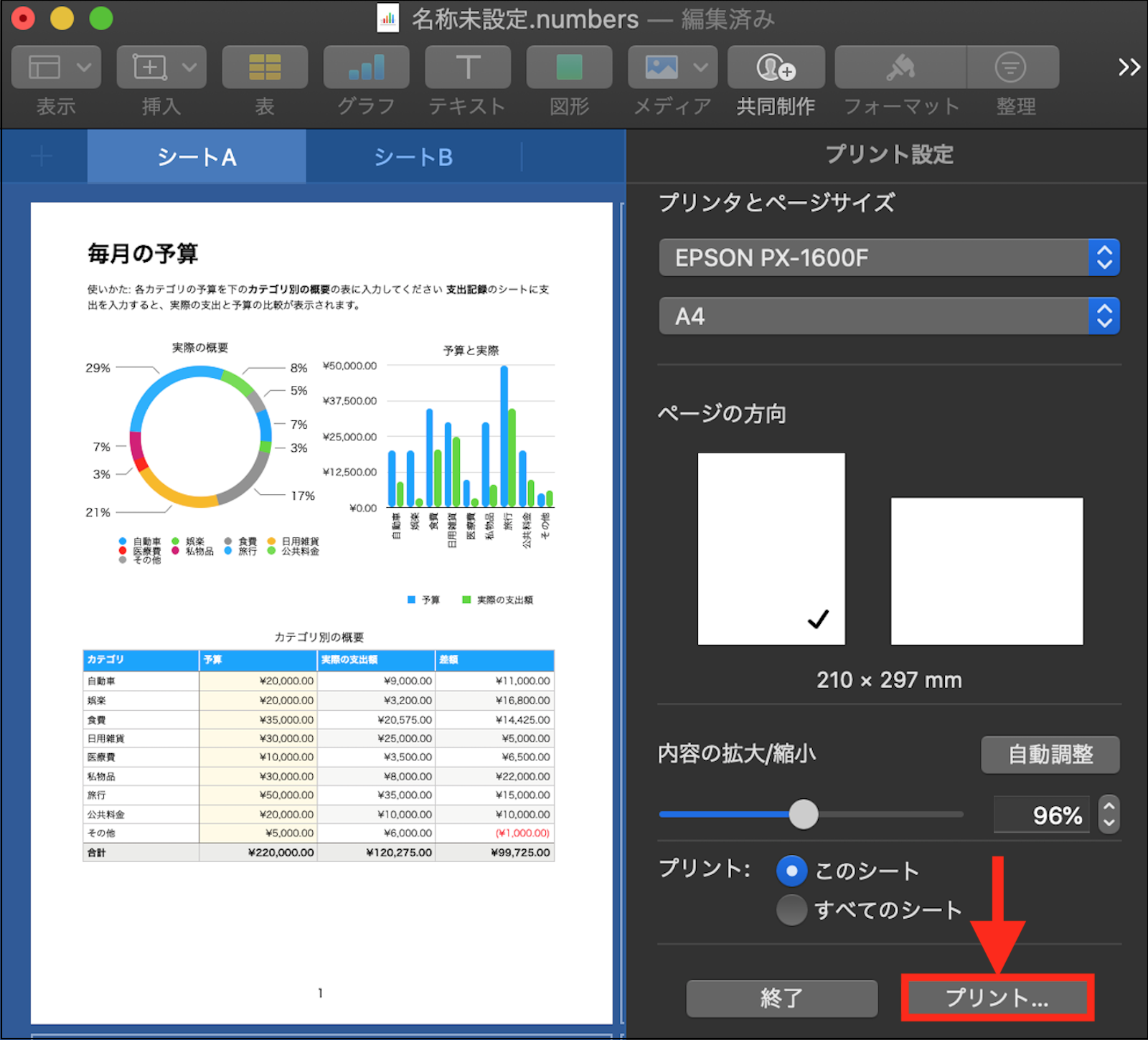
Task: Click the 共同制作 collaborate icon
Action: pyautogui.click(x=776, y=67)
